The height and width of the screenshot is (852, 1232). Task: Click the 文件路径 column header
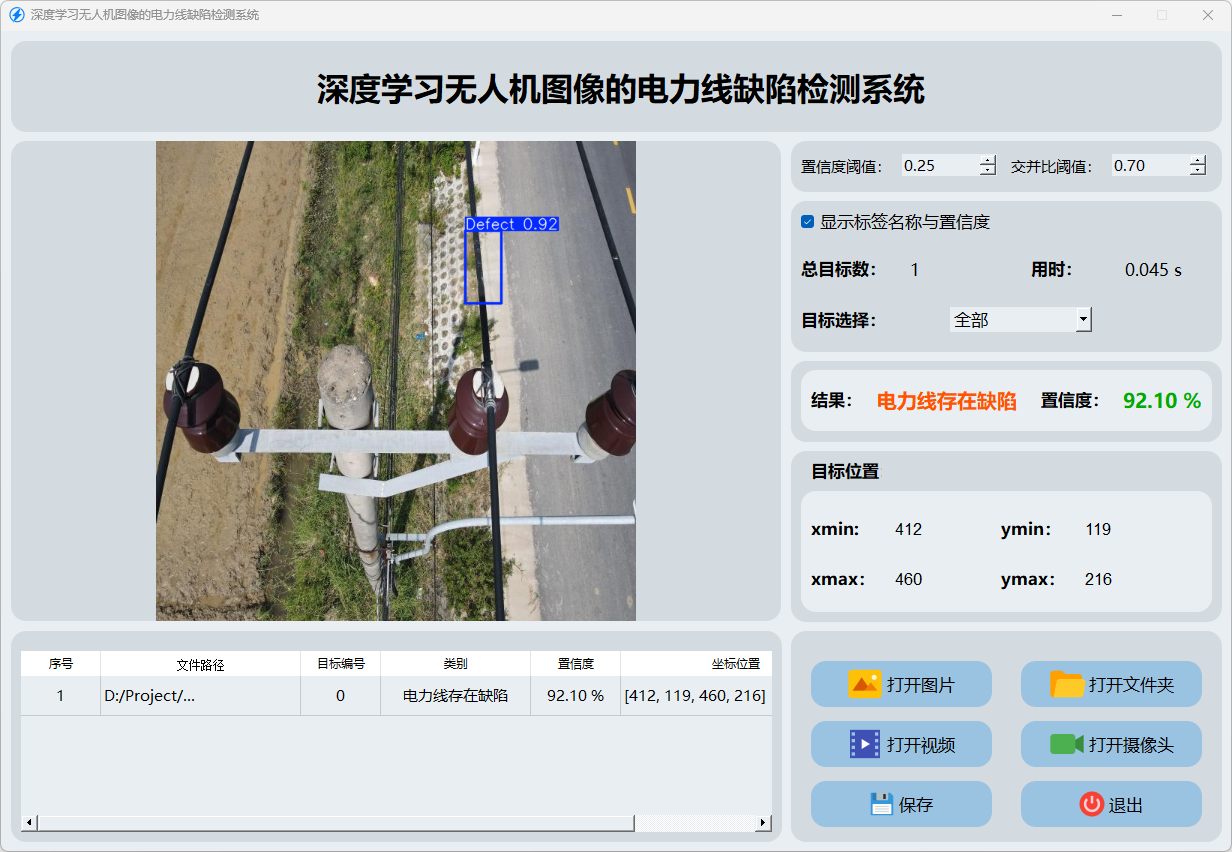(x=200, y=664)
